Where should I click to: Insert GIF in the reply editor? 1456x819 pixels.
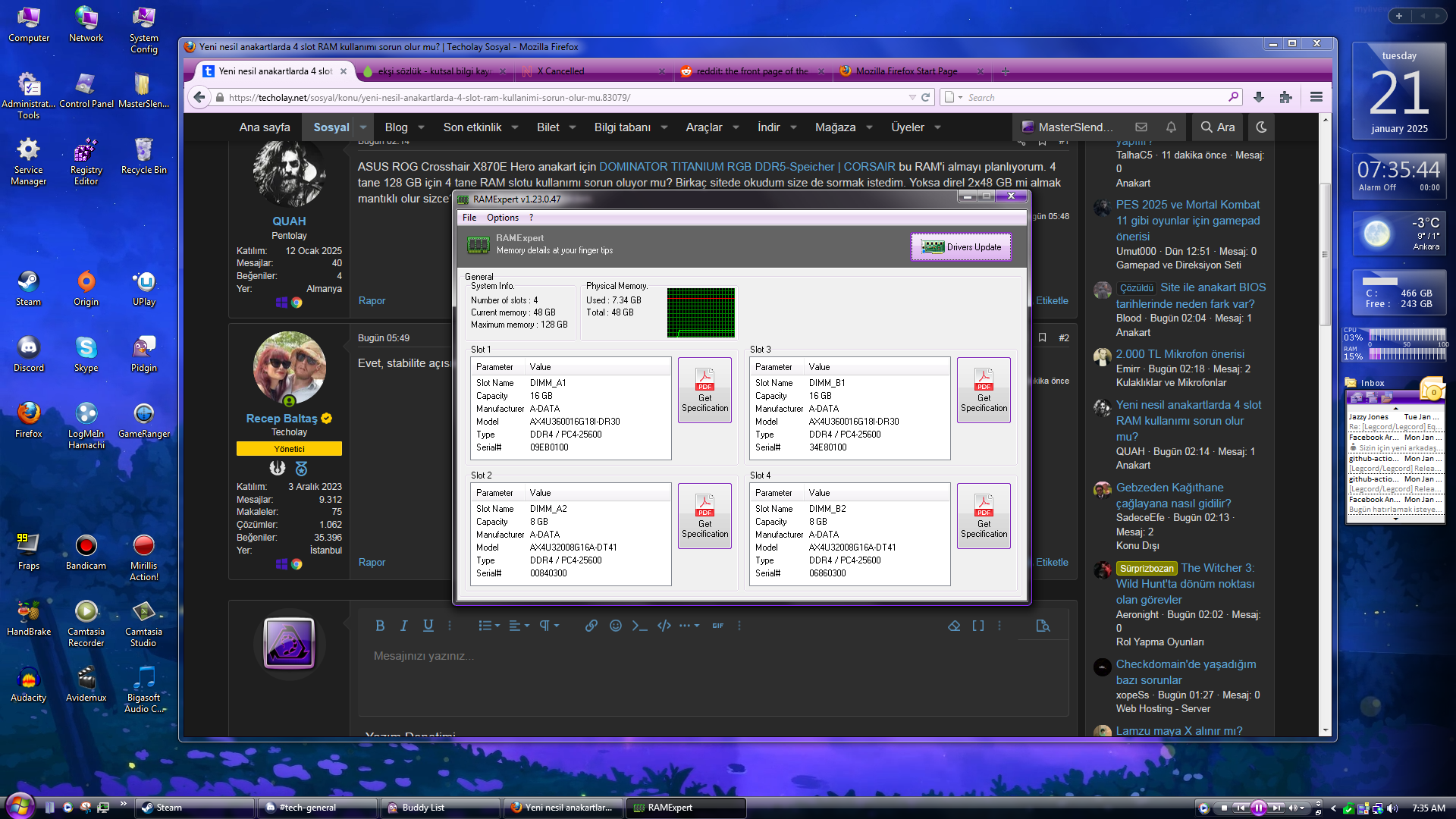(718, 626)
